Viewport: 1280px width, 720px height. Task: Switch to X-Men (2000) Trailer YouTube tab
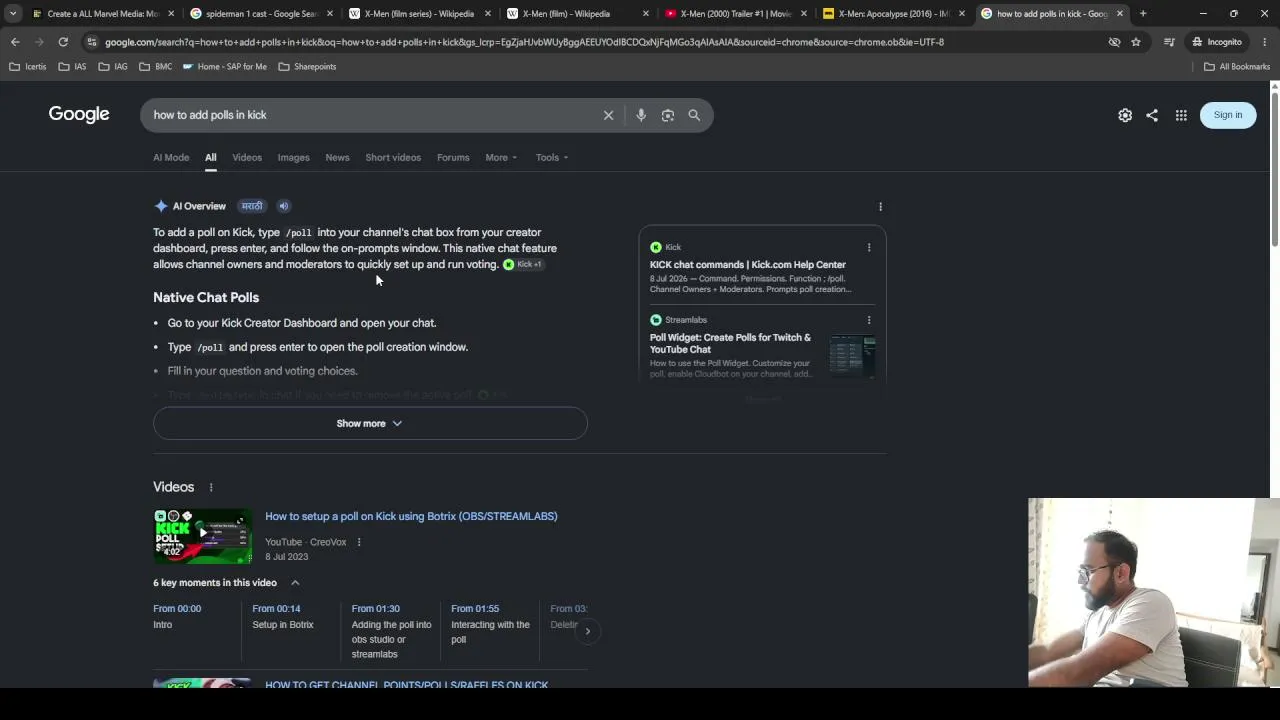[735, 14]
